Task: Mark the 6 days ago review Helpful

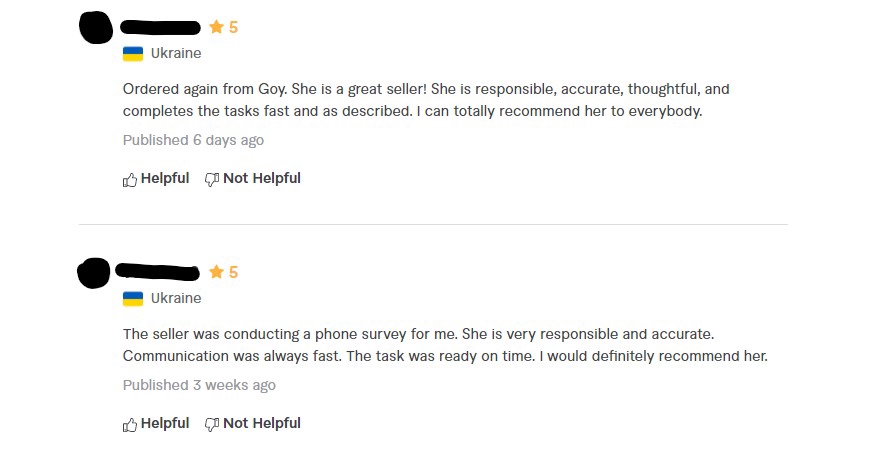Action: click(x=156, y=179)
